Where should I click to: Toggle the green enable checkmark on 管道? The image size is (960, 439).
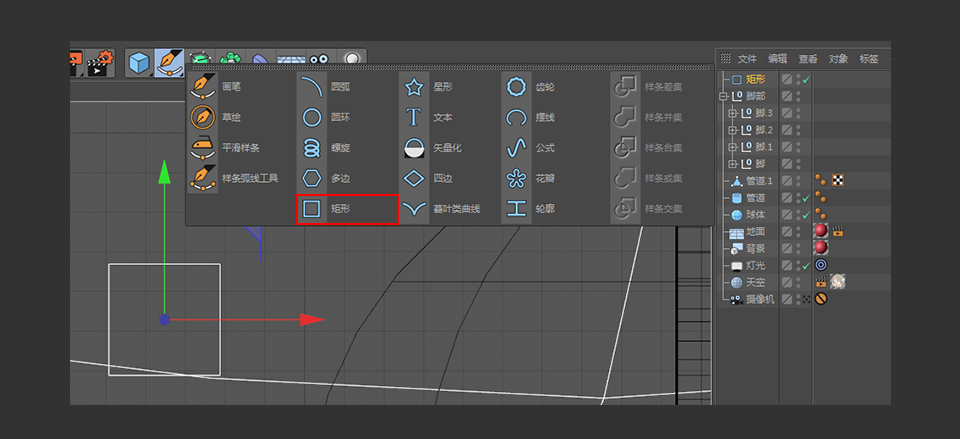(x=806, y=198)
